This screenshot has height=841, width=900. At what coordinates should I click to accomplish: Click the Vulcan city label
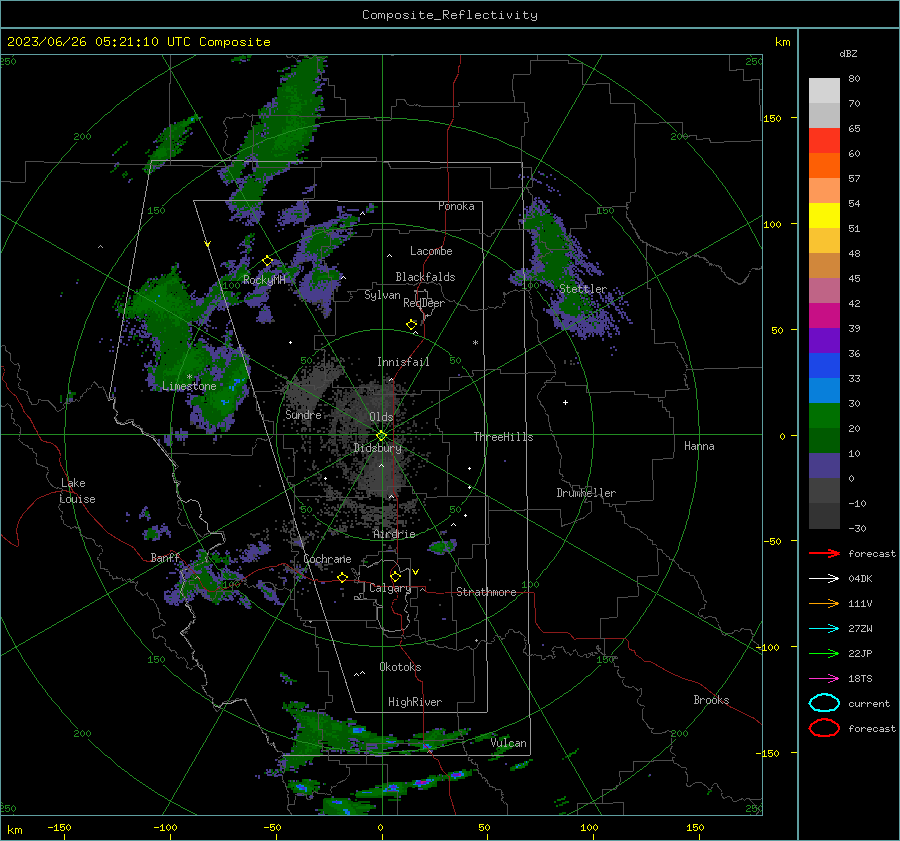tap(509, 743)
